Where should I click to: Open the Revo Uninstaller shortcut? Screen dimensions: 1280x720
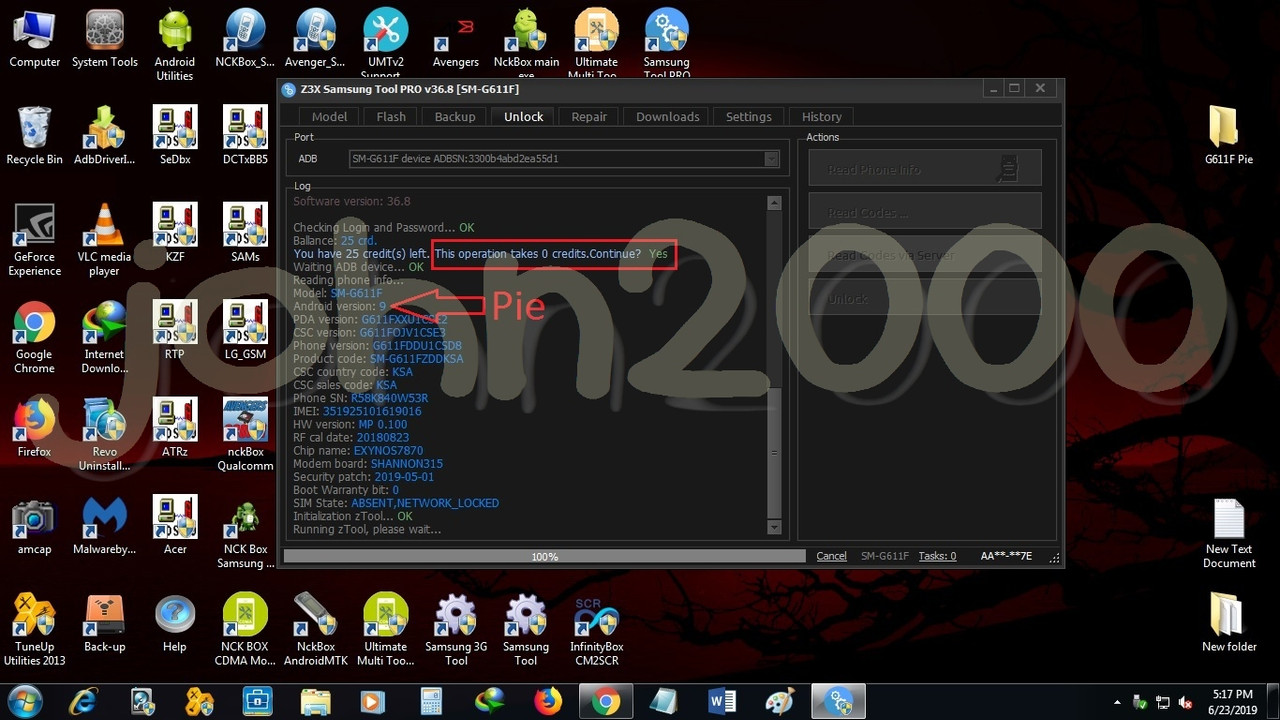(104, 435)
